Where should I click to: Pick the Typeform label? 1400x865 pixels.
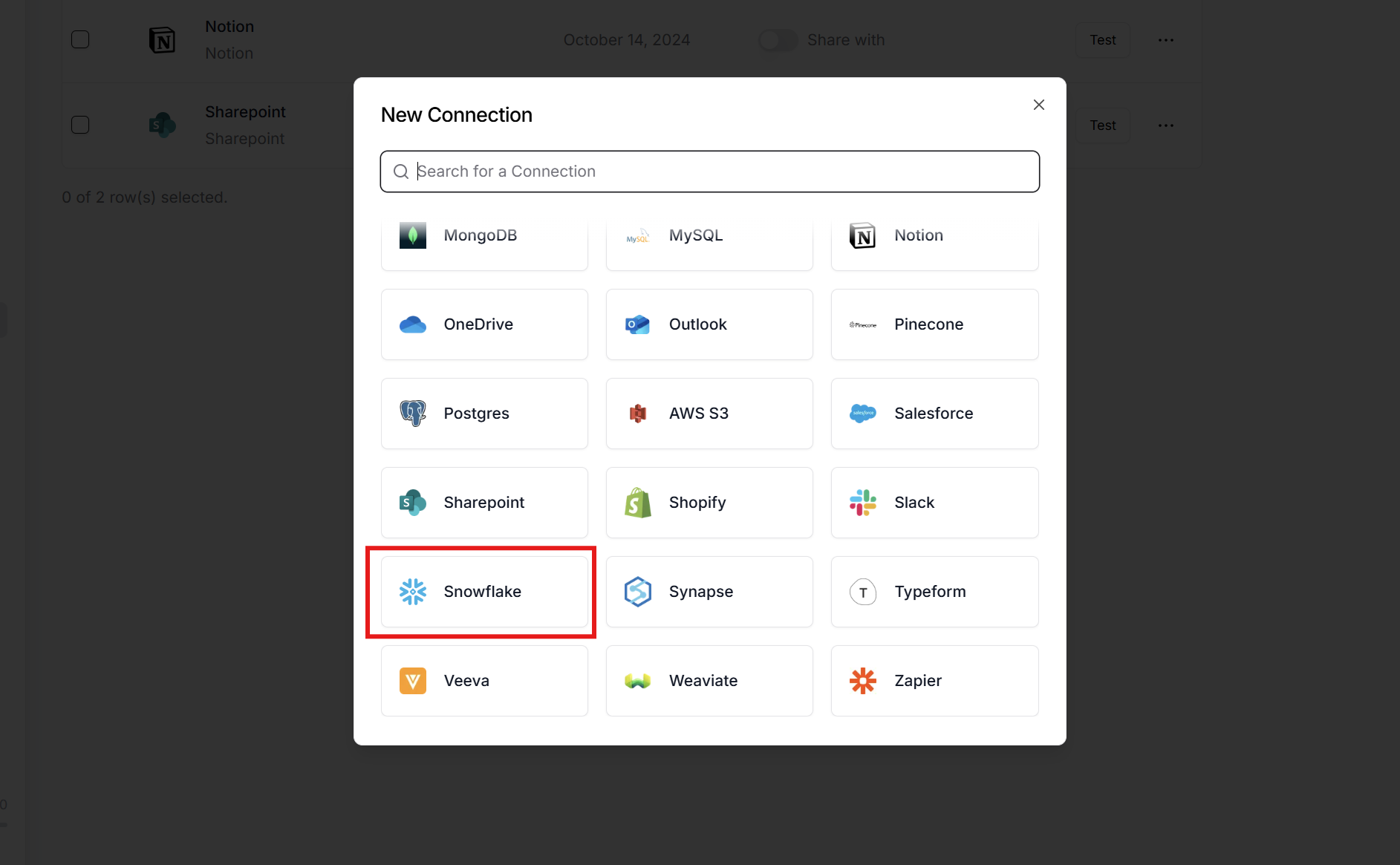930,592
